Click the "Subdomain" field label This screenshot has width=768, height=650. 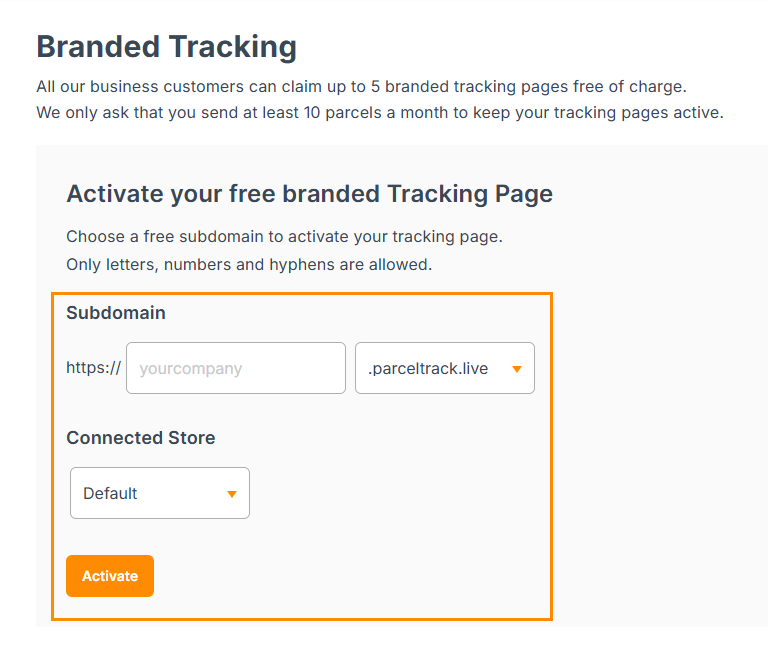pyautogui.click(x=116, y=313)
